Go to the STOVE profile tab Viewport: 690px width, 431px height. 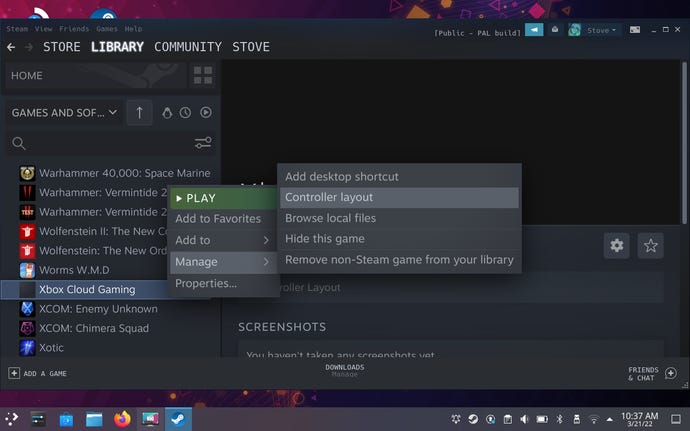pyautogui.click(x=251, y=47)
